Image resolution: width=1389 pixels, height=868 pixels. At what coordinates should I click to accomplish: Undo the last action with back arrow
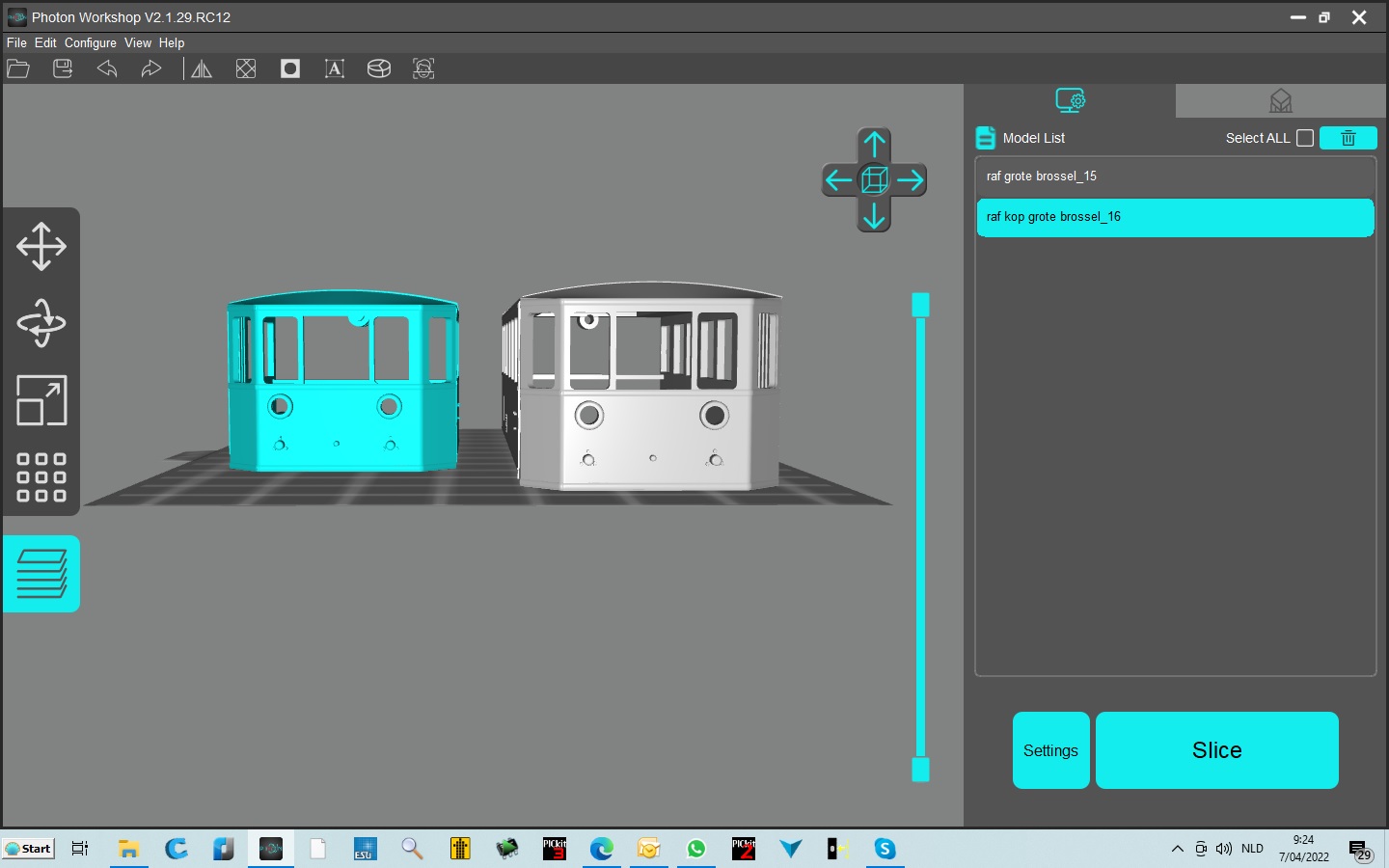107,68
